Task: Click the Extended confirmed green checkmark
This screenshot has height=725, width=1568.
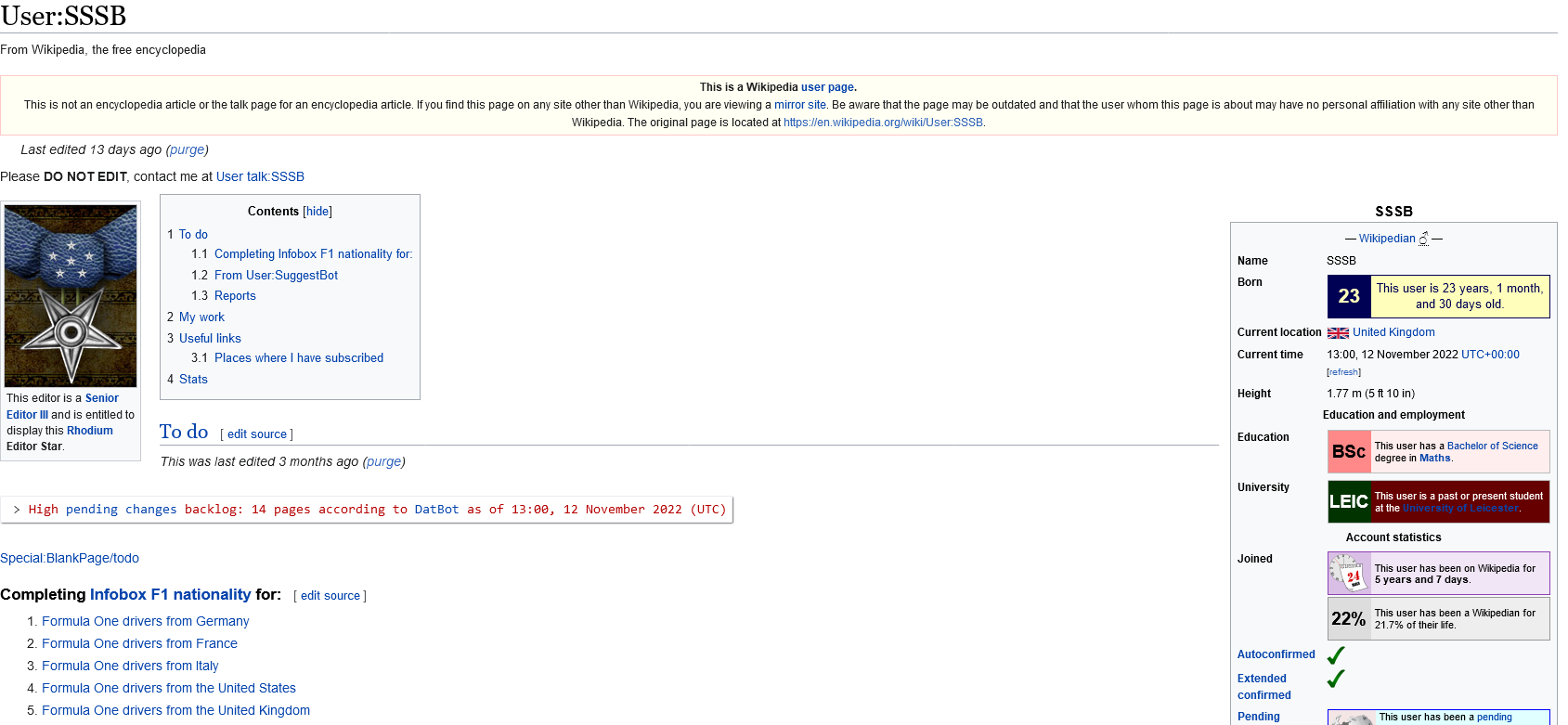Action: point(1336,680)
